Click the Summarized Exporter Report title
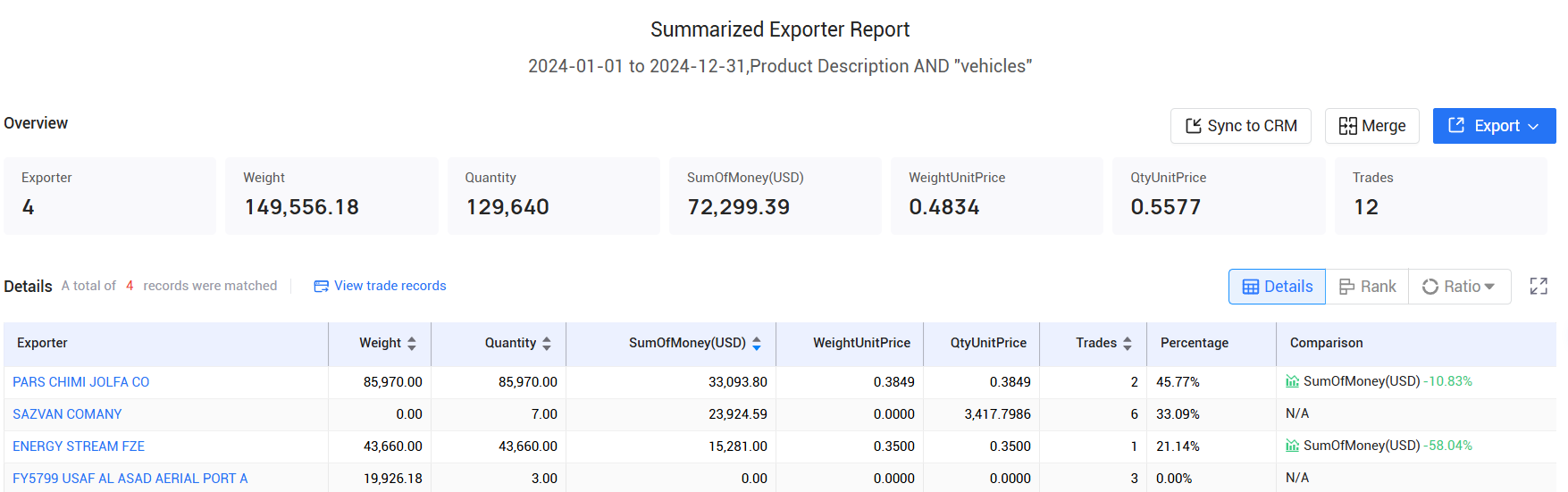 click(780, 29)
